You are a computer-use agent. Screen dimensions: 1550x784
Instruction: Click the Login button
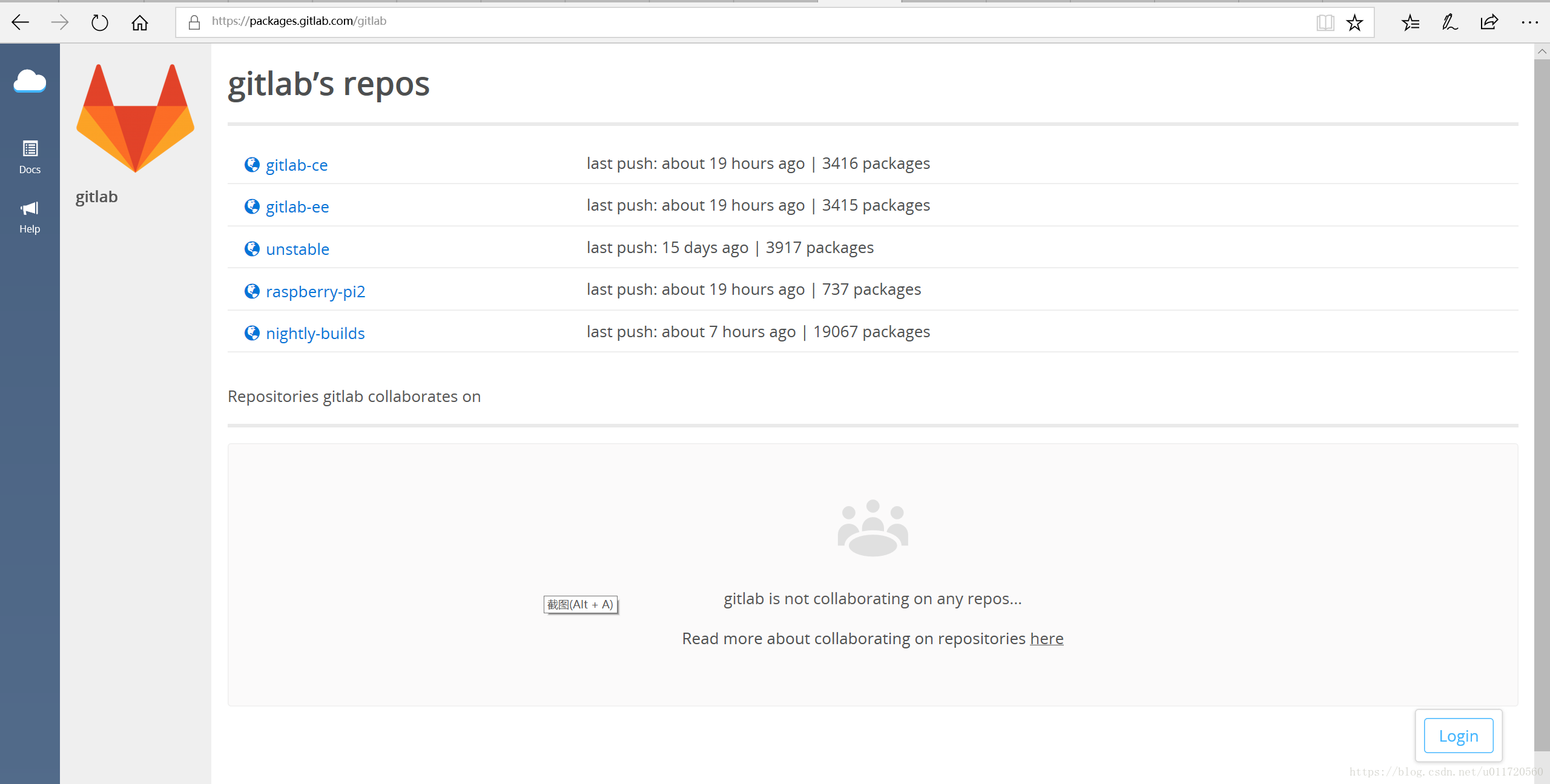click(1459, 736)
